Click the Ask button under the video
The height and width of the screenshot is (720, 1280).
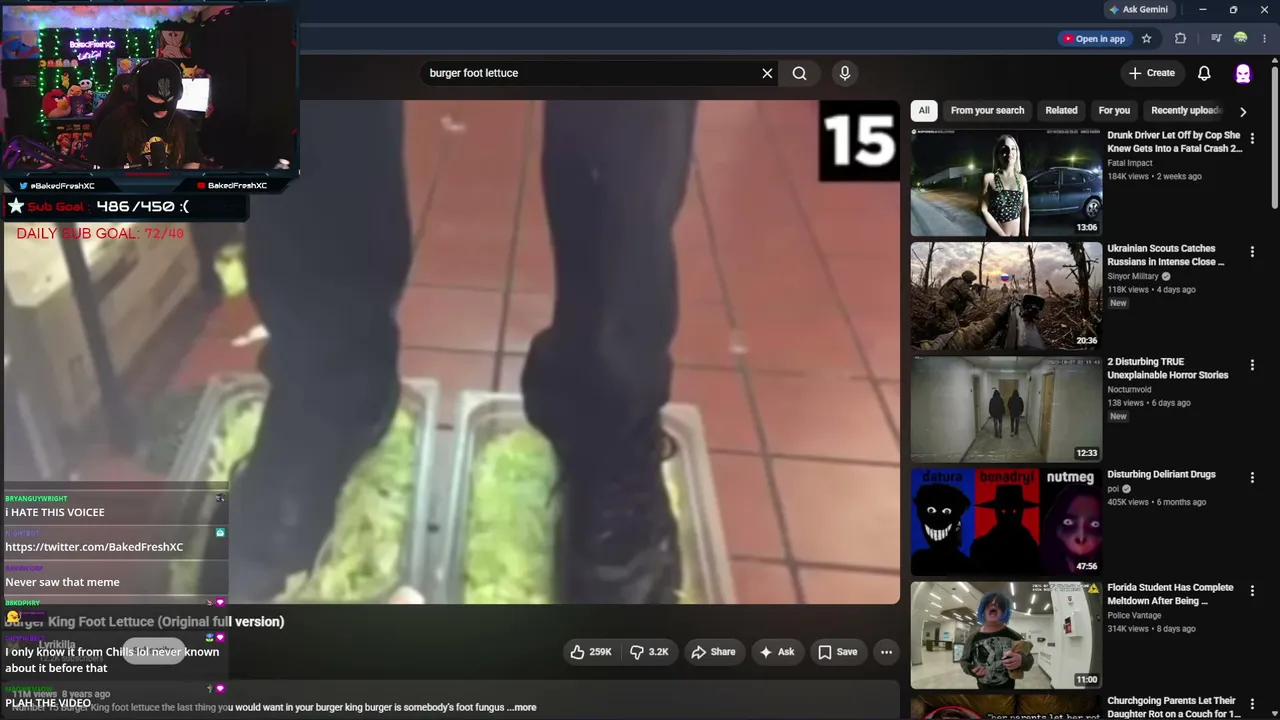click(x=777, y=652)
